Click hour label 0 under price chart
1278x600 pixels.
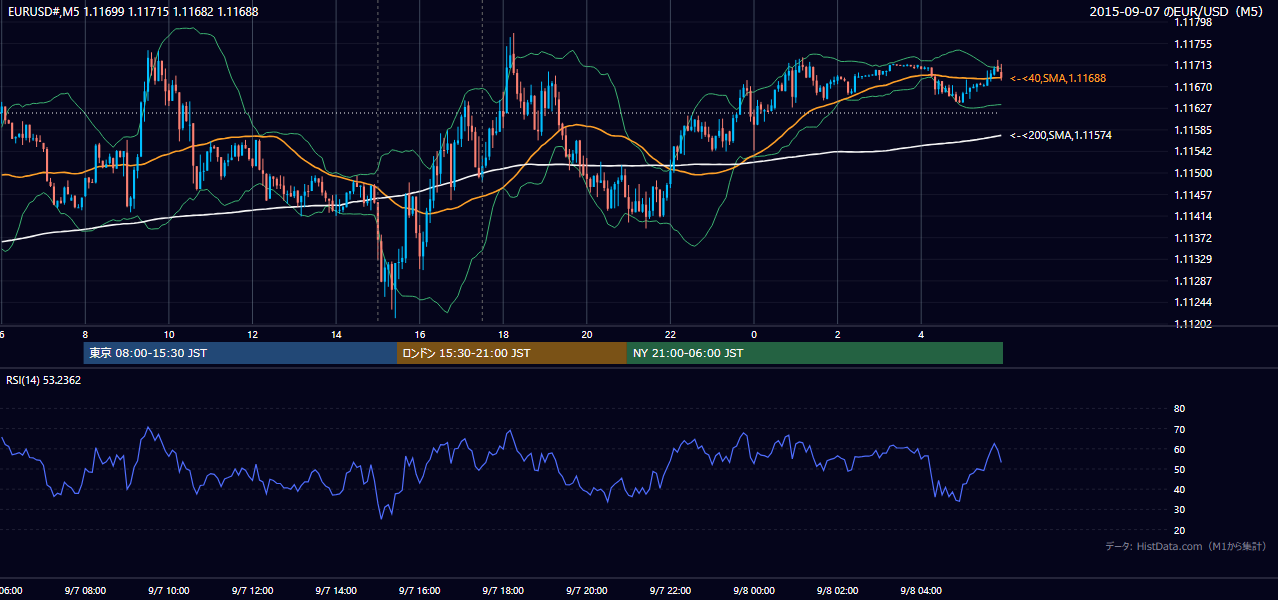pos(754,334)
